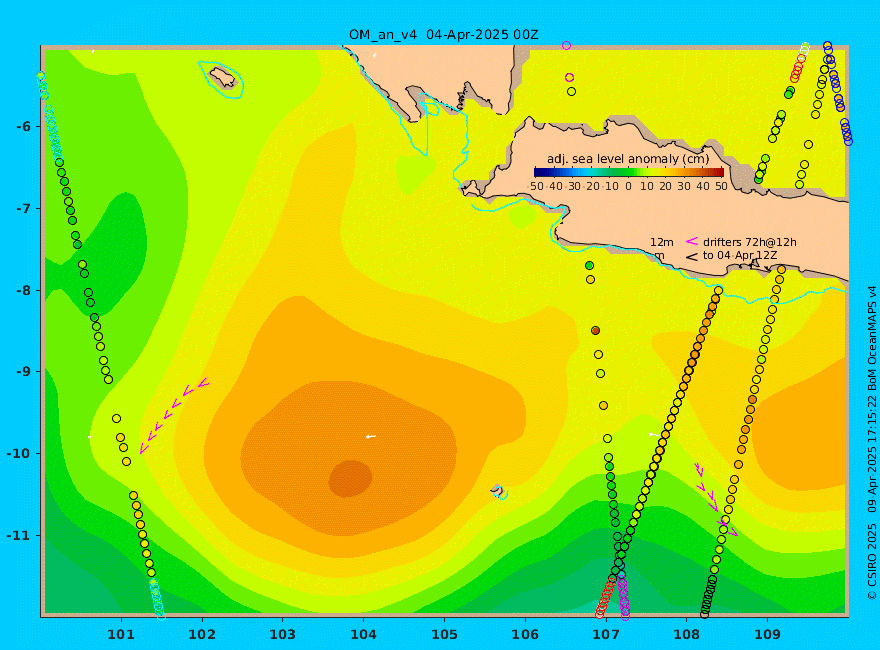Viewport: 880px width, 650px height.
Task: Select the dark red circle marker near 107°E, 8.5°S
Action: click(595, 331)
